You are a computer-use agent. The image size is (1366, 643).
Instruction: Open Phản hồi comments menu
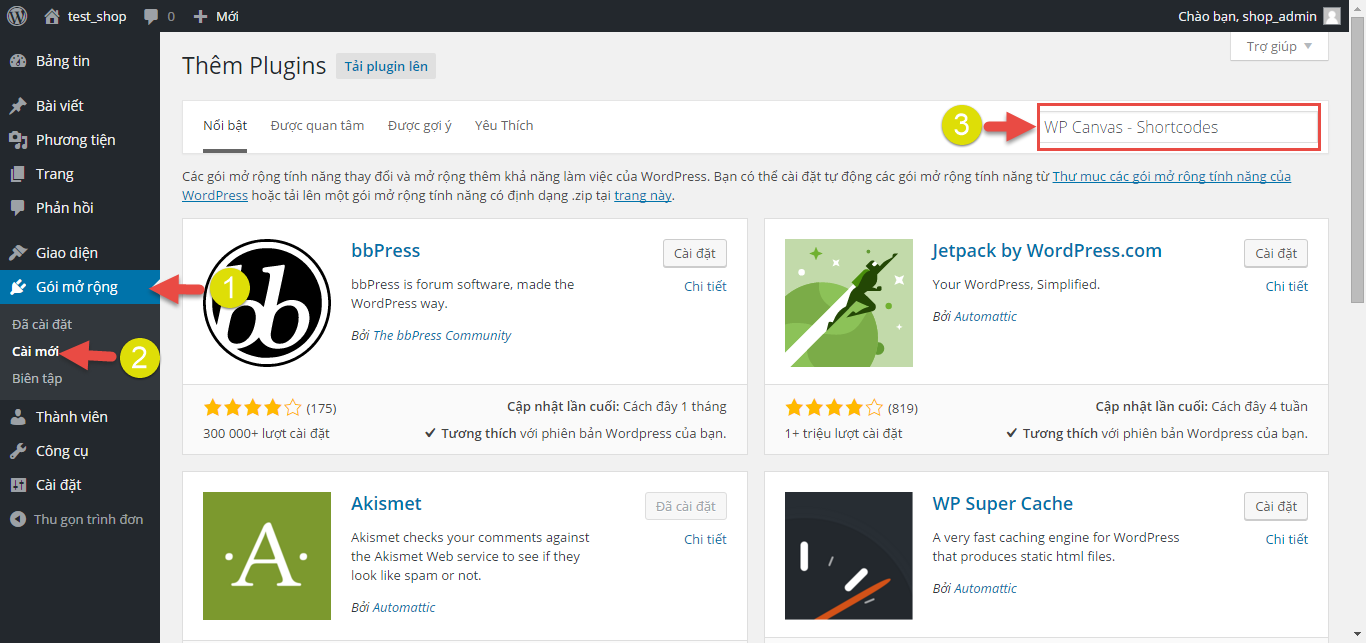click(80, 207)
